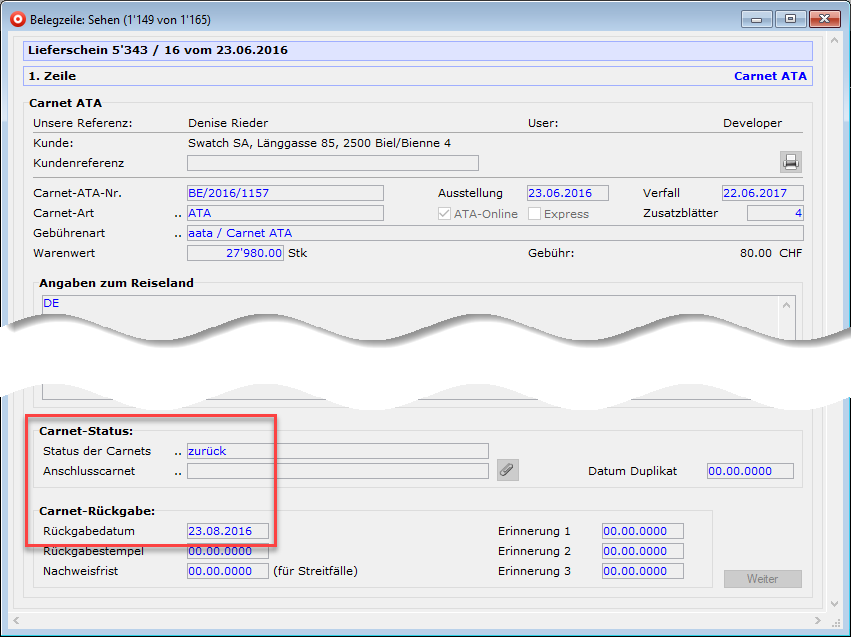This screenshot has width=851, height=637.
Task: Click scroll-up arrow in Angaben zum Reiseland box
Action: [x=787, y=303]
